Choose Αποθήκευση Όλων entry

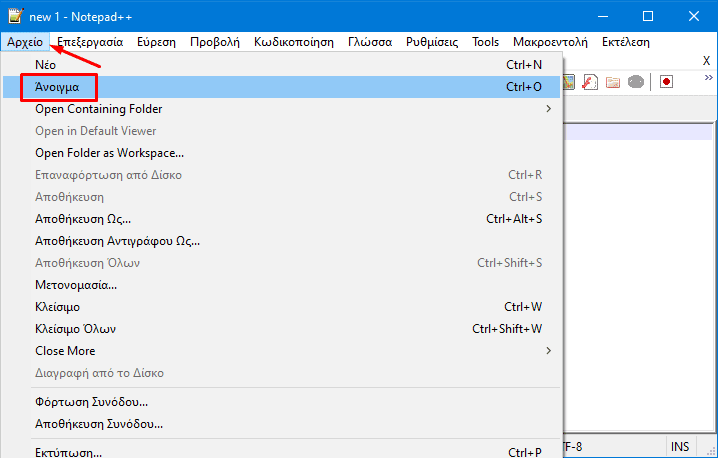click(x=282, y=263)
